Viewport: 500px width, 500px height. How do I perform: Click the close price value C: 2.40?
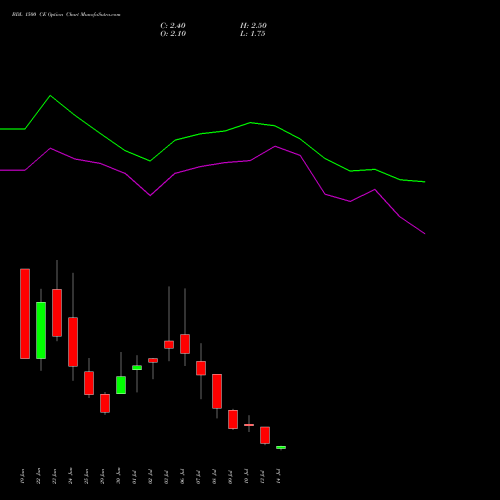pyautogui.click(x=173, y=26)
